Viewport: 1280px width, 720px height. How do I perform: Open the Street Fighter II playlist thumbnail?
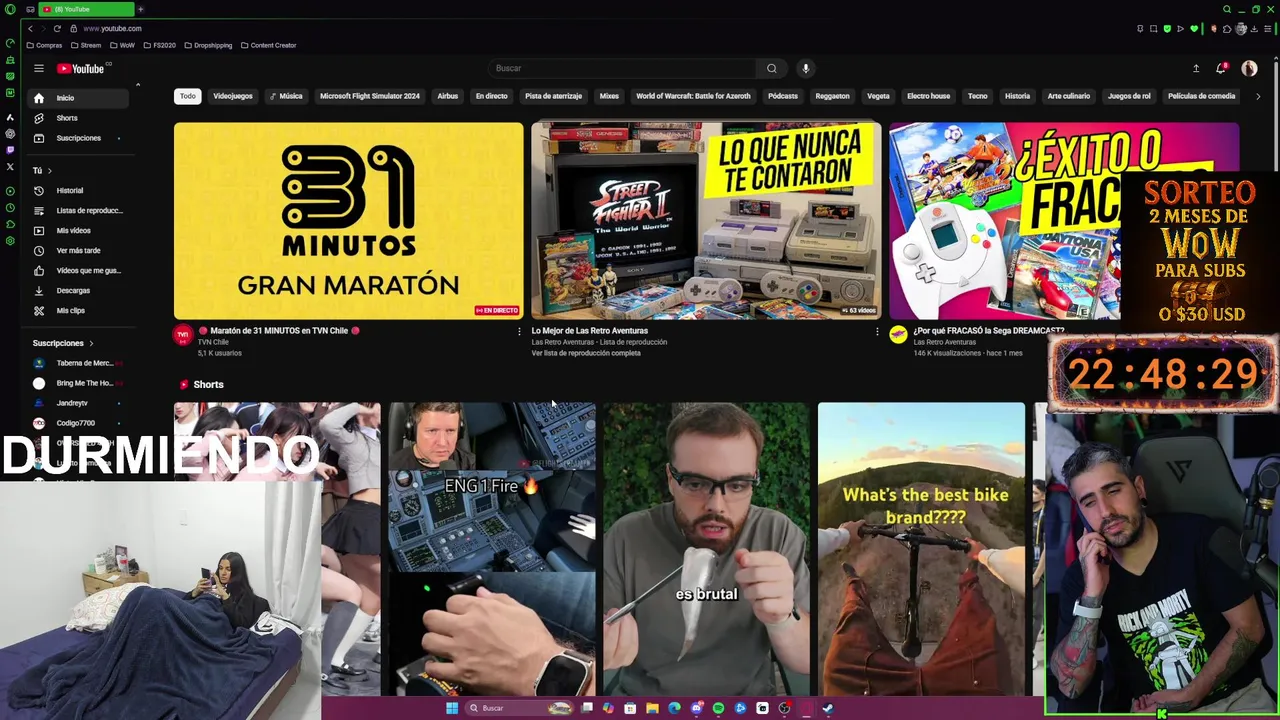tap(706, 221)
